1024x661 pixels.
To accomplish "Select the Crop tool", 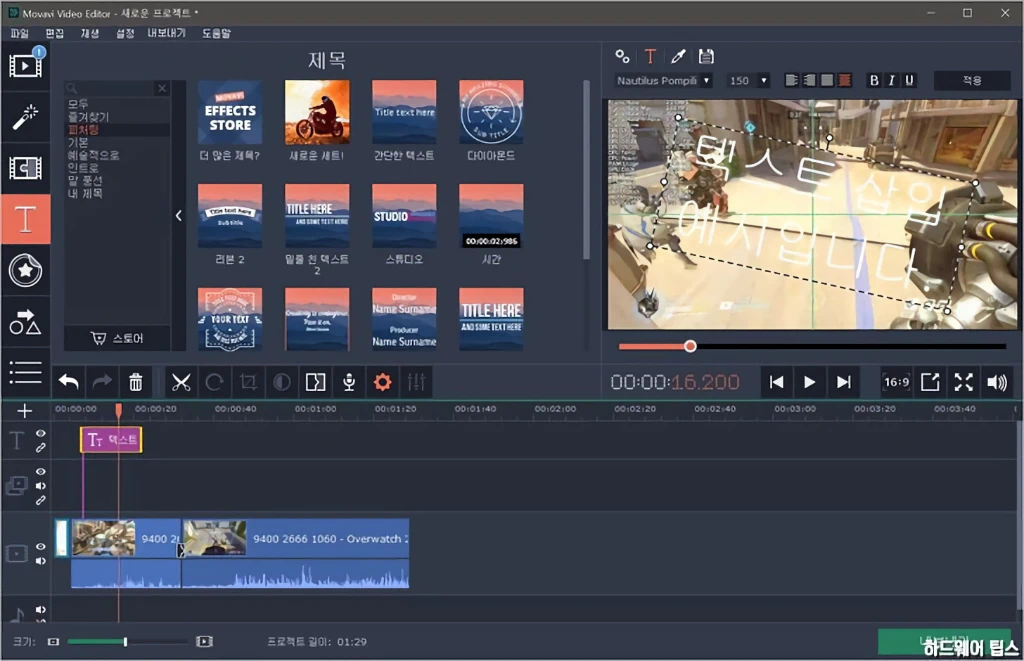I will coord(248,381).
